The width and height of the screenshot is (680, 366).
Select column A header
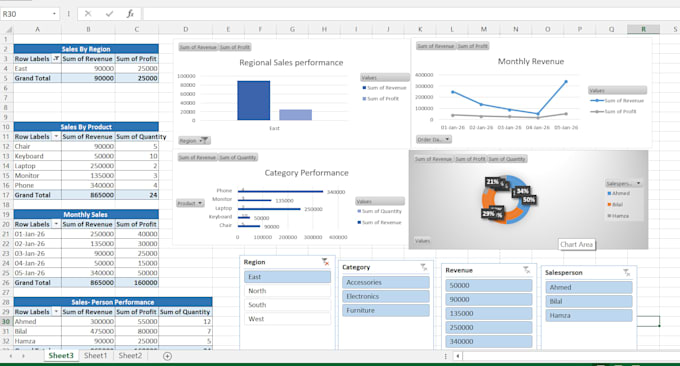pyautogui.click(x=37, y=29)
